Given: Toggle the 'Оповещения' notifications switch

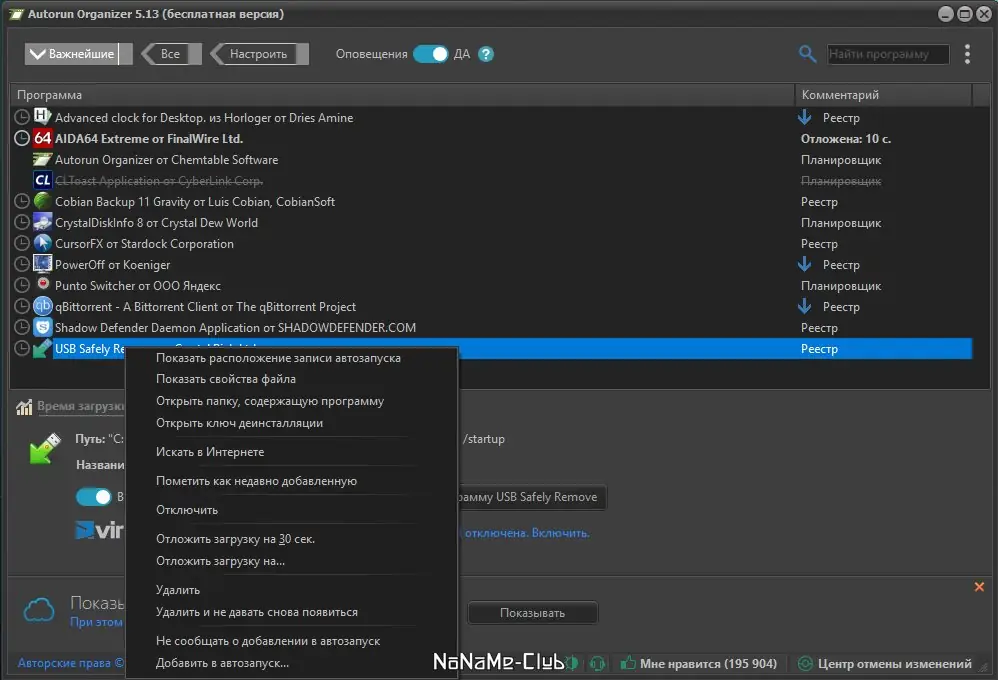Looking at the screenshot, I should pyautogui.click(x=431, y=54).
